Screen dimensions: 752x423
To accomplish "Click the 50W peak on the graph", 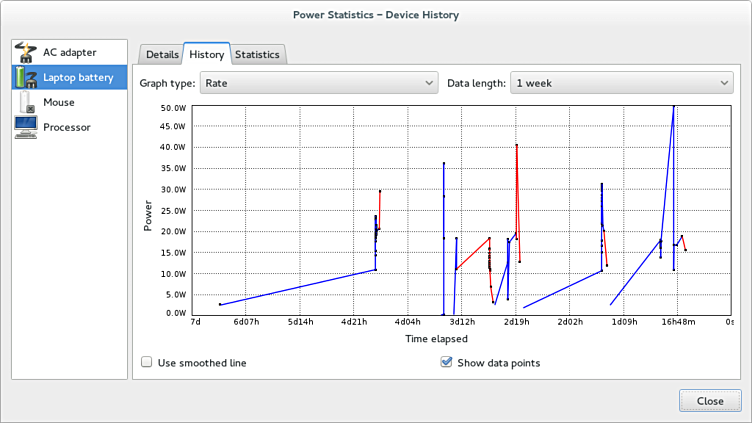I will tap(674, 107).
